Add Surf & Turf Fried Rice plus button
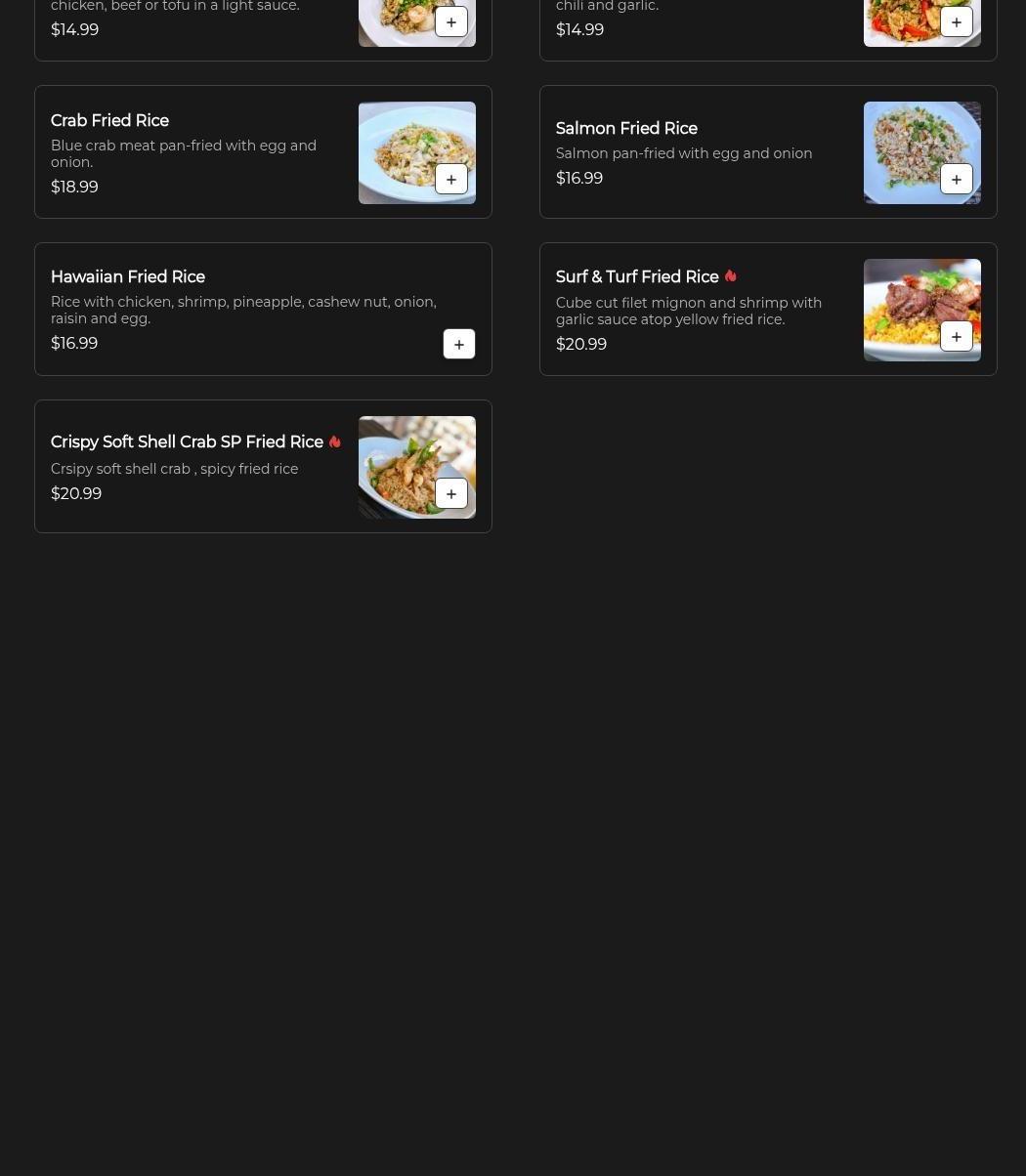The height and width of the screenshot is (1176, 1026). [957, 337]
